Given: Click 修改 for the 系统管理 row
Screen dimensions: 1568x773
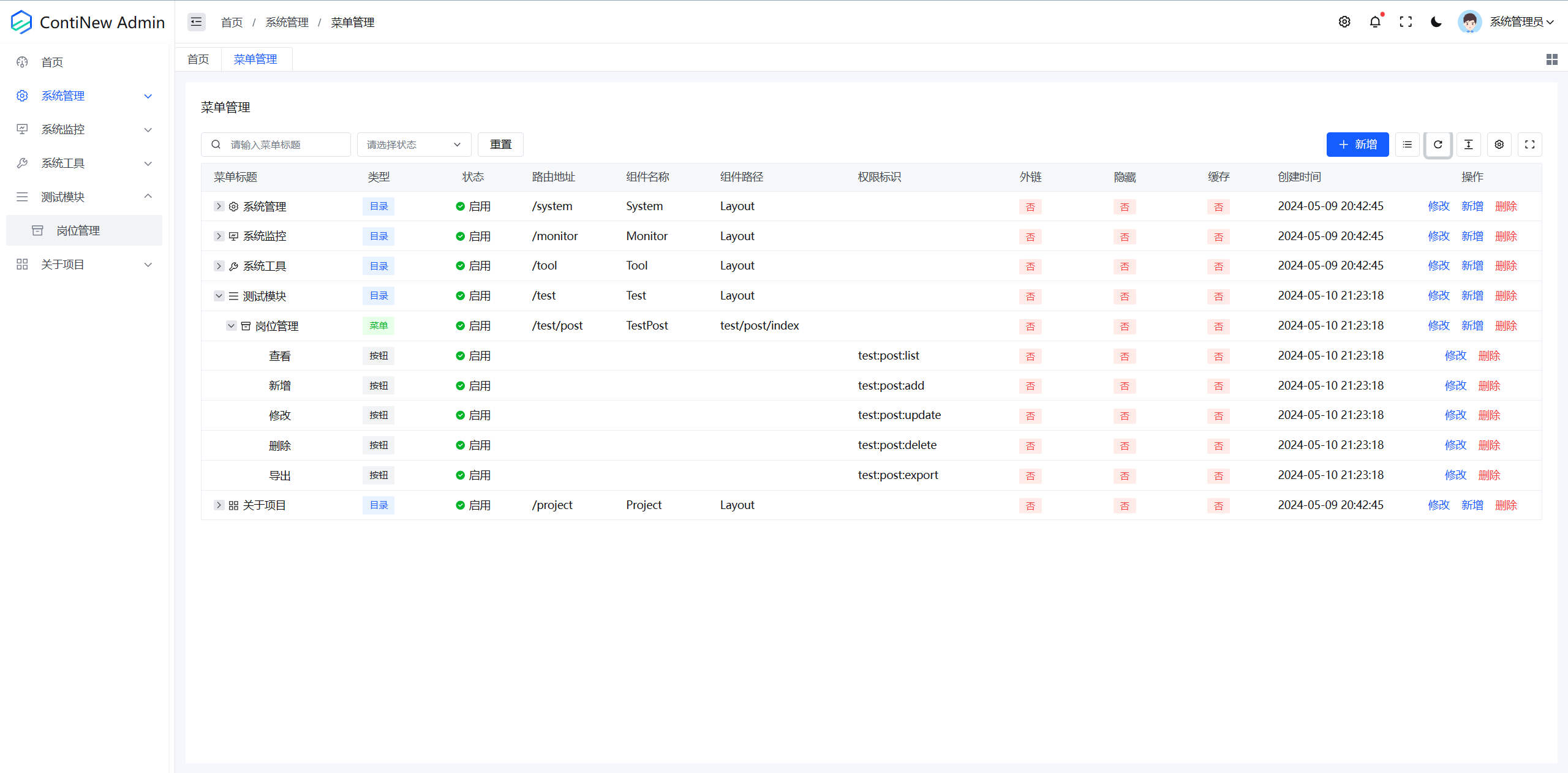Looking at the screenshot, I should point(1439,206).
